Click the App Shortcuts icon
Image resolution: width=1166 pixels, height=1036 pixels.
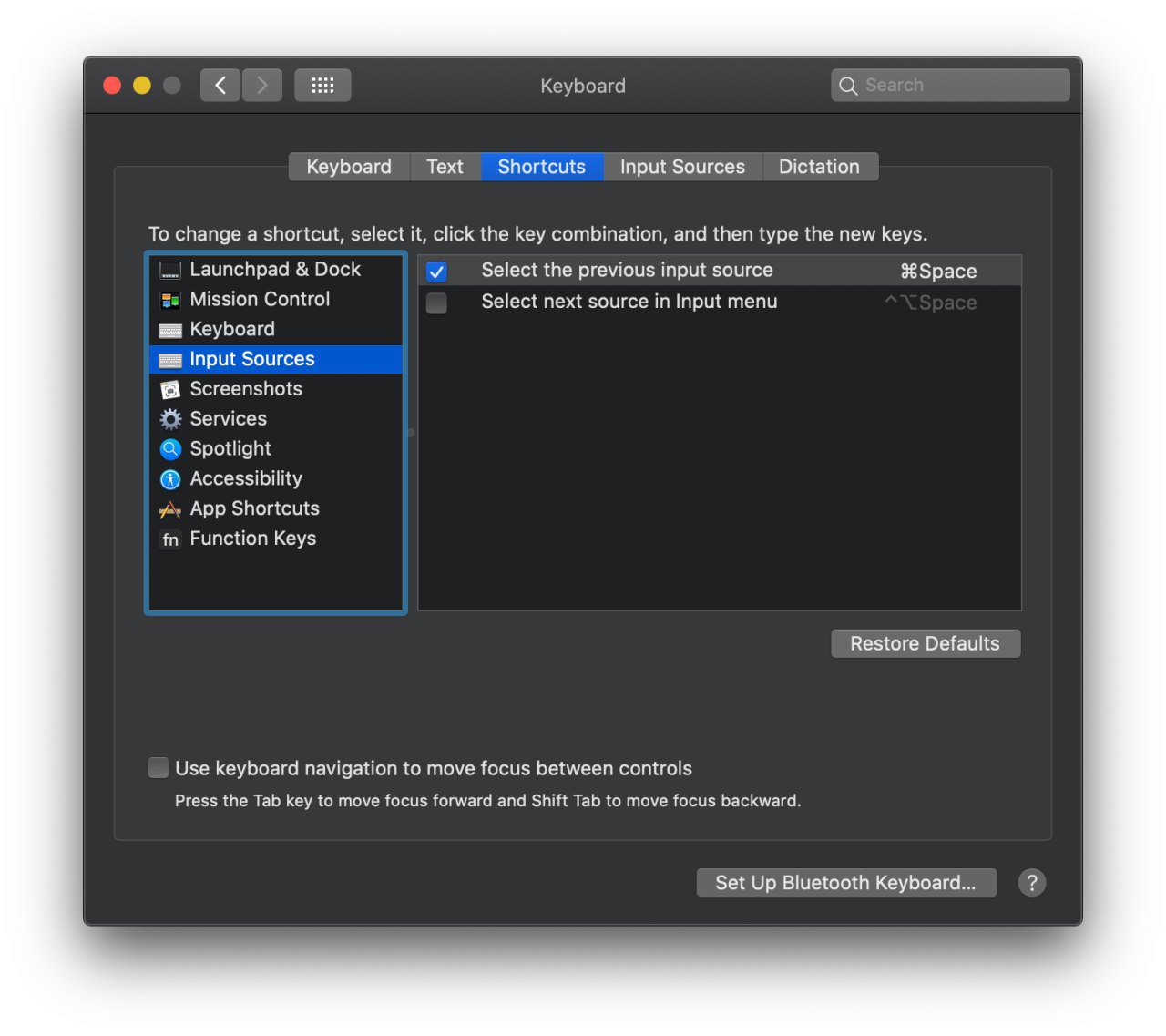pyautogui.click(x=170, y=509)
